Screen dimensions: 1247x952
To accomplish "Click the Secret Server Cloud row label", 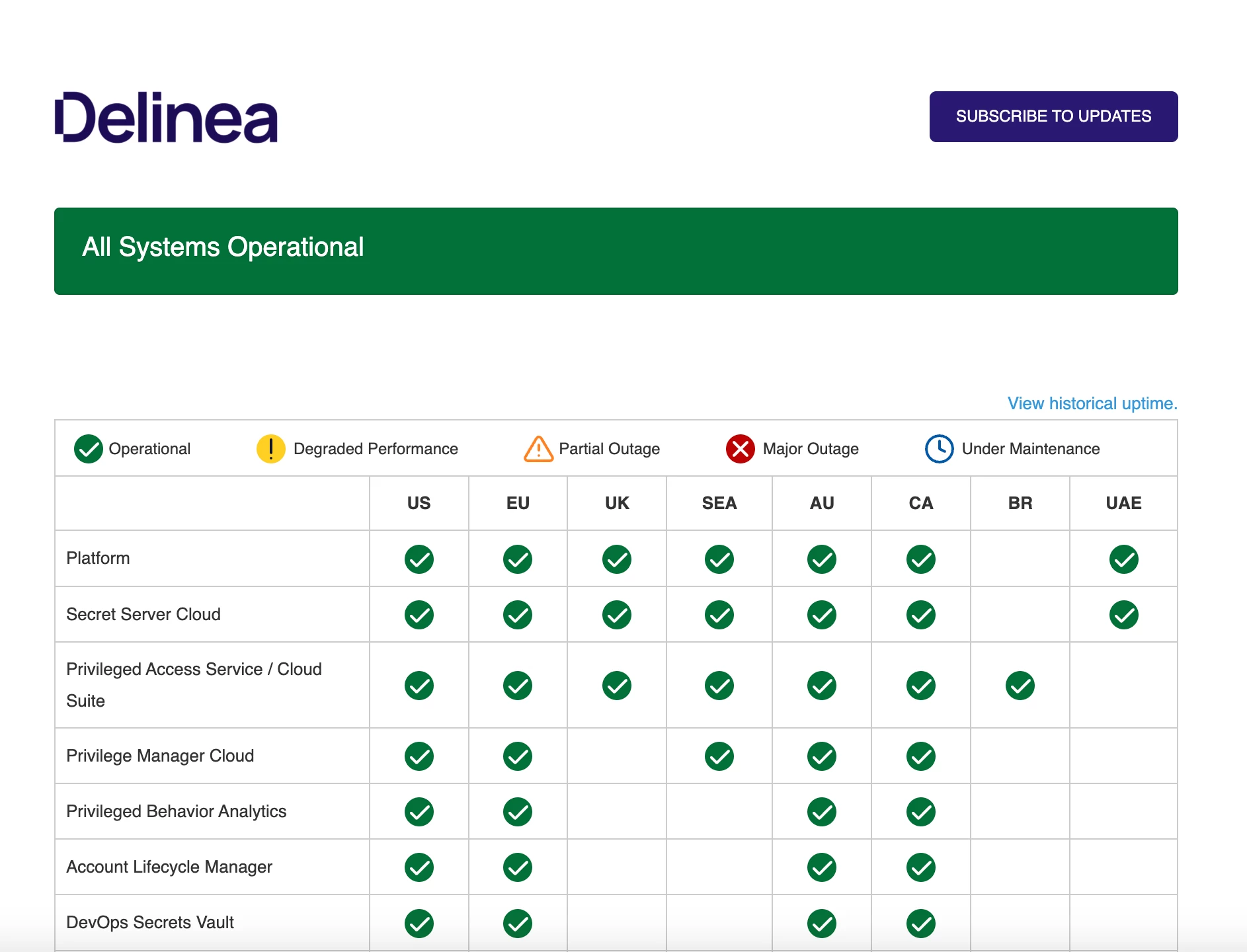I will (143, 614).
